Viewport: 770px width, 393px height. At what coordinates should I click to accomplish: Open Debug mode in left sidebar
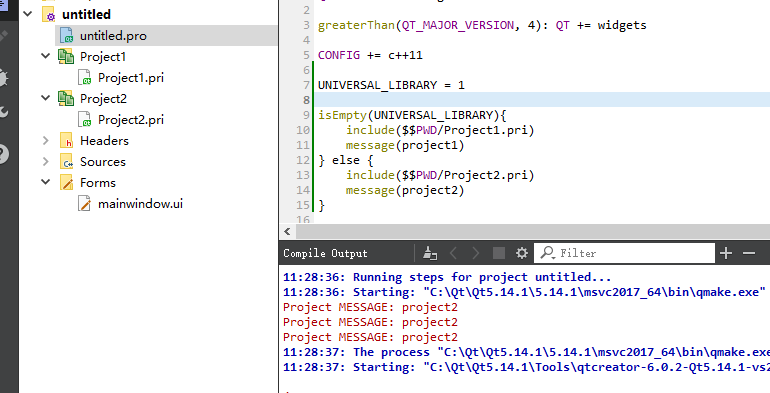(x=4, y=78)
